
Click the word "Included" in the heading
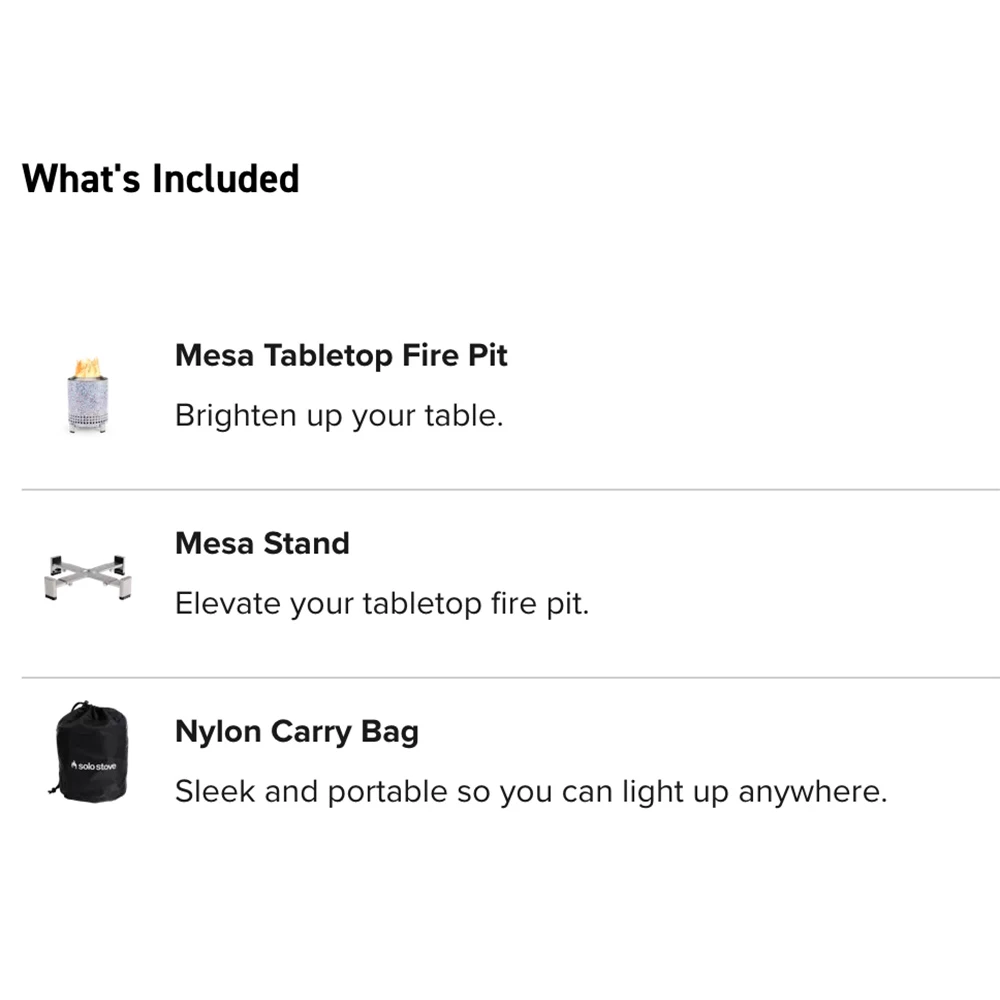[226, 179]
